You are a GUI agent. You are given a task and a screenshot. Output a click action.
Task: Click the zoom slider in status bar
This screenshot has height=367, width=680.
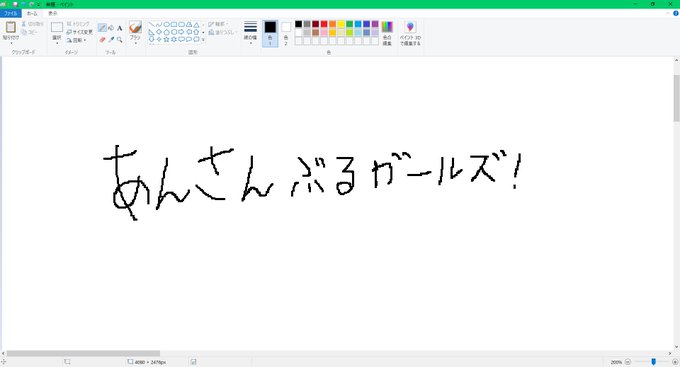click(653, 362)
